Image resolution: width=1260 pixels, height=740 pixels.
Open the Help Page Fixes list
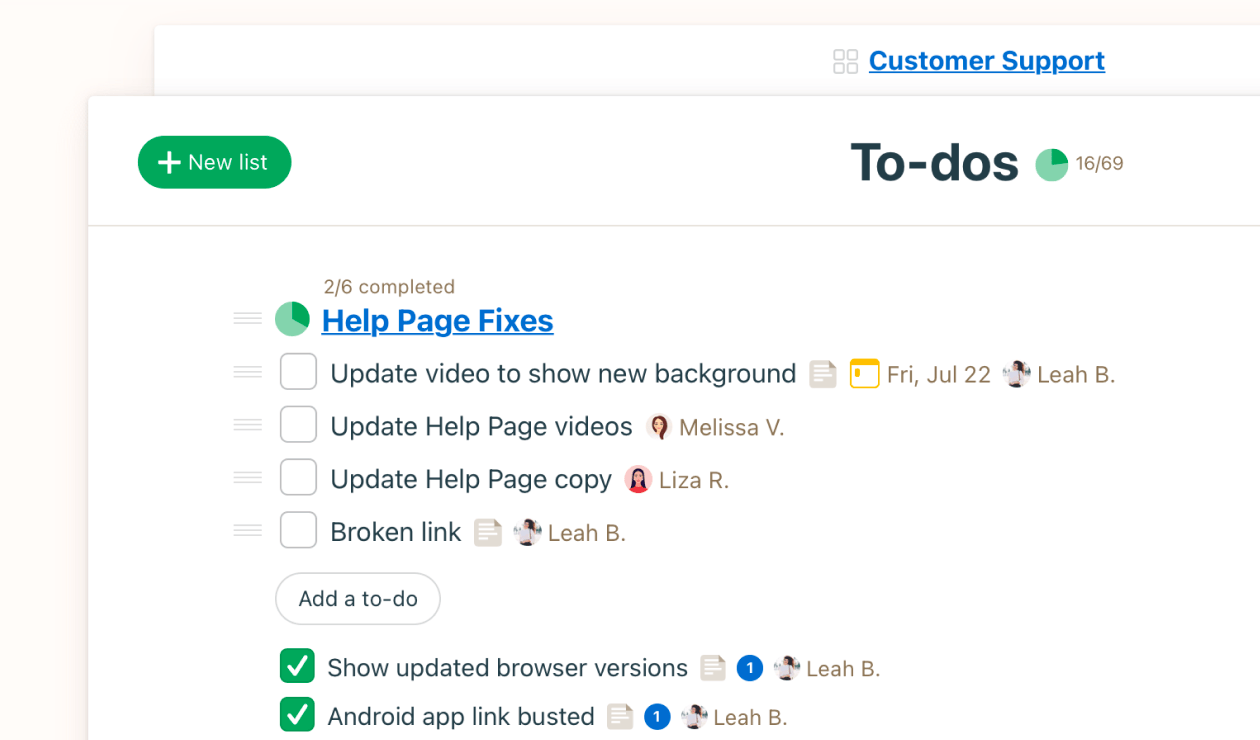click(x=437, y=321)
